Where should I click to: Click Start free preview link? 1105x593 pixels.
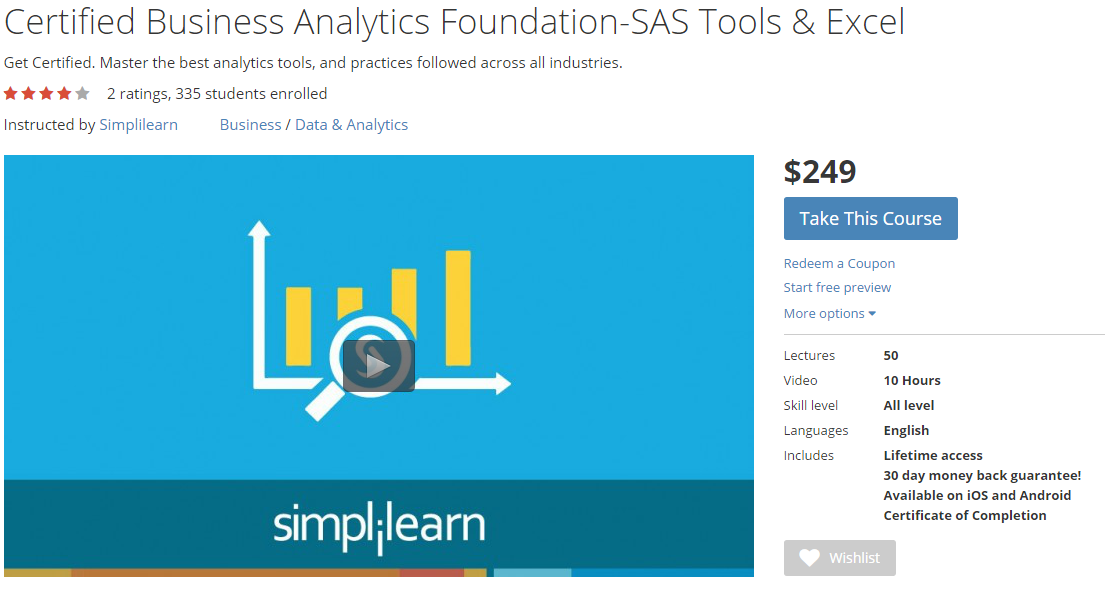point(837,288)
